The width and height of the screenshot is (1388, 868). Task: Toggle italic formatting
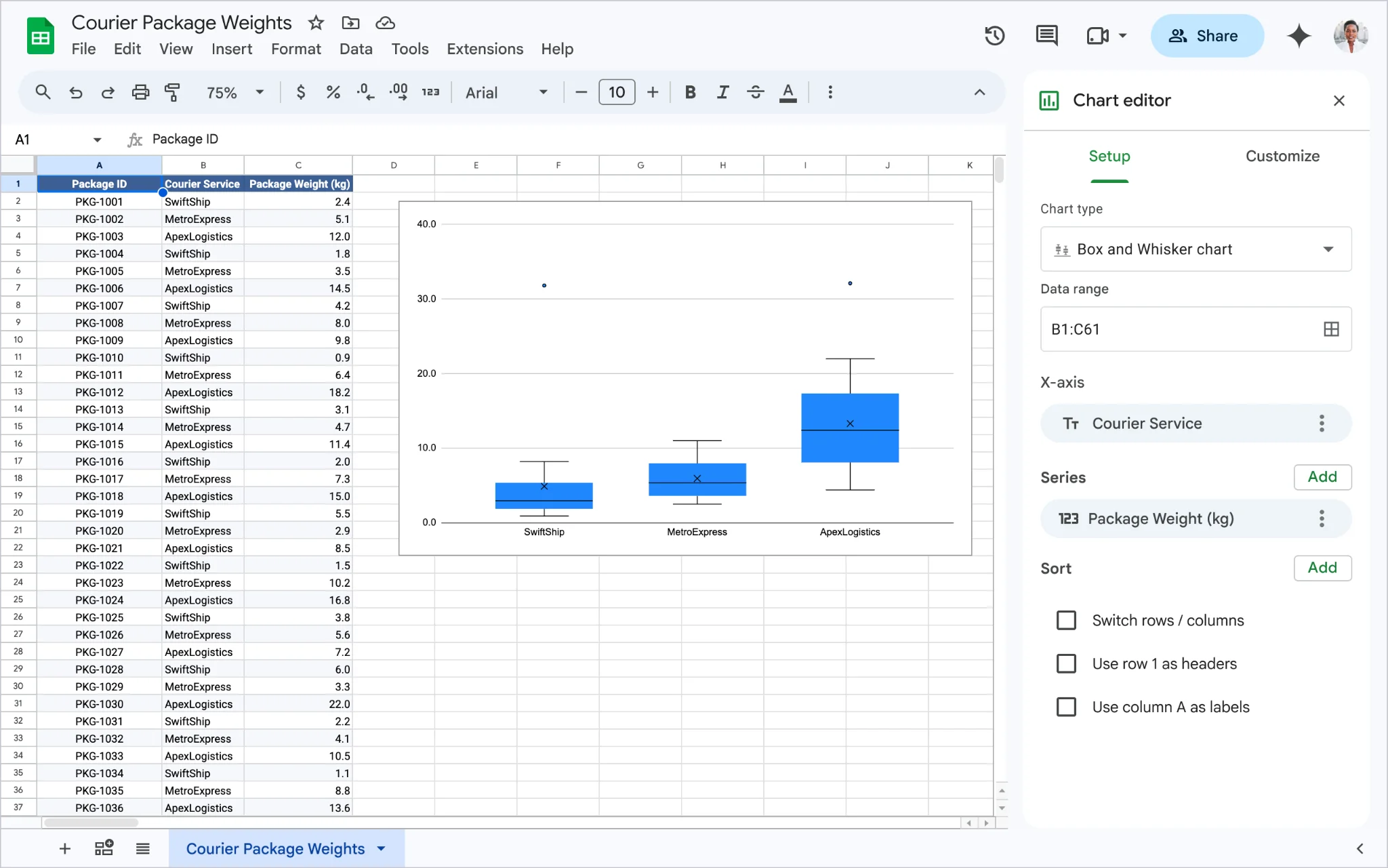(723, 92)
